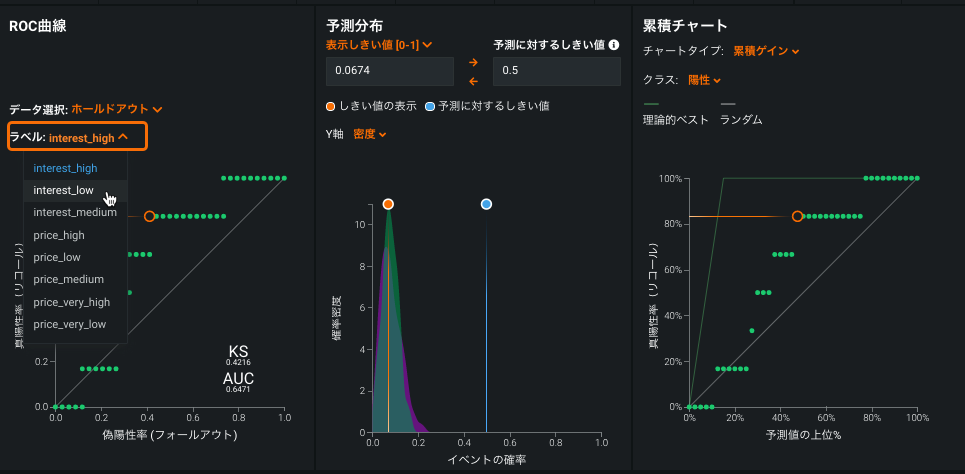Open the Y軸 密度 dropdown
This screenshot has height=474, width=965.
(x=370, y=134)
